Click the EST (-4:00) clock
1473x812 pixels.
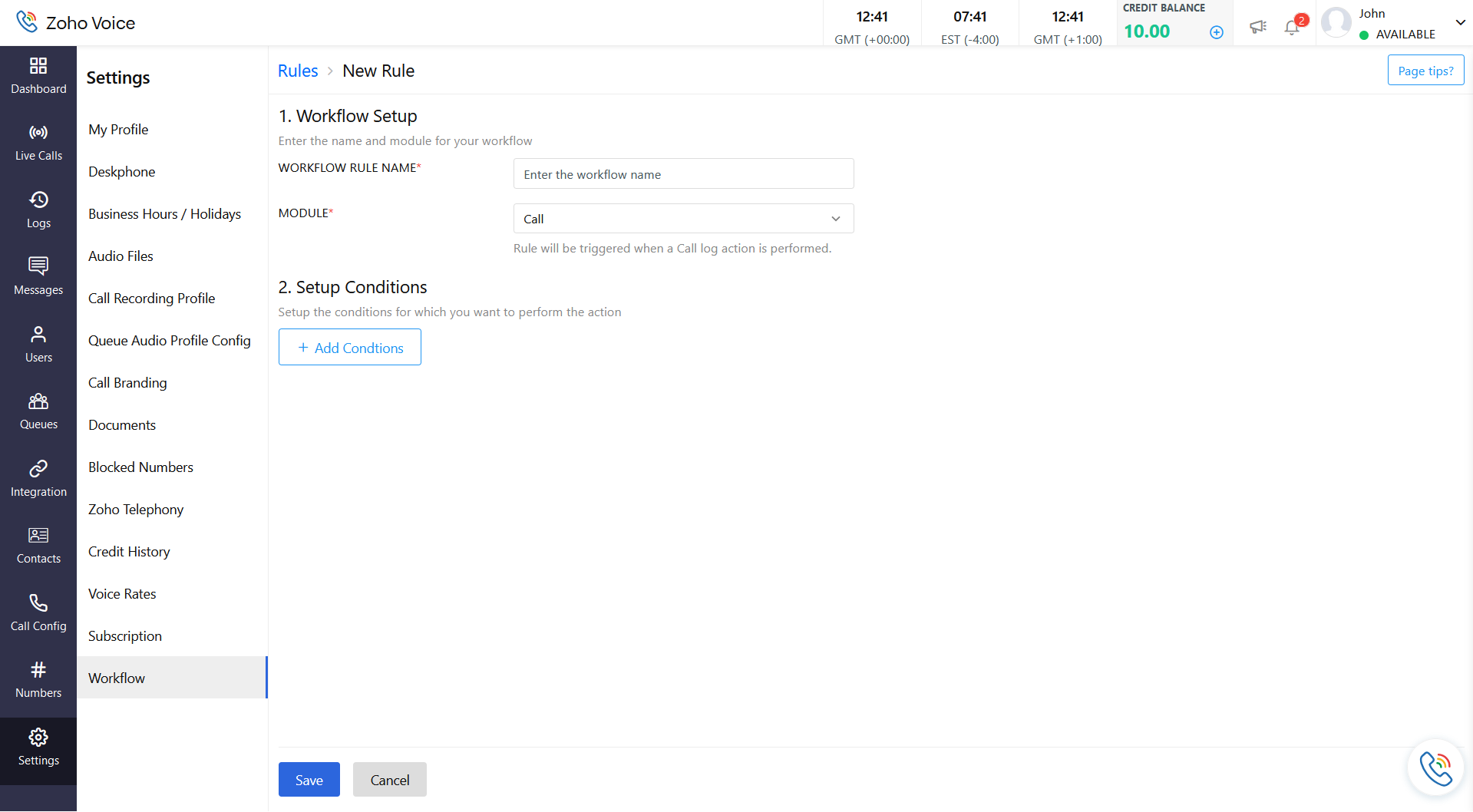click(970, 27)
